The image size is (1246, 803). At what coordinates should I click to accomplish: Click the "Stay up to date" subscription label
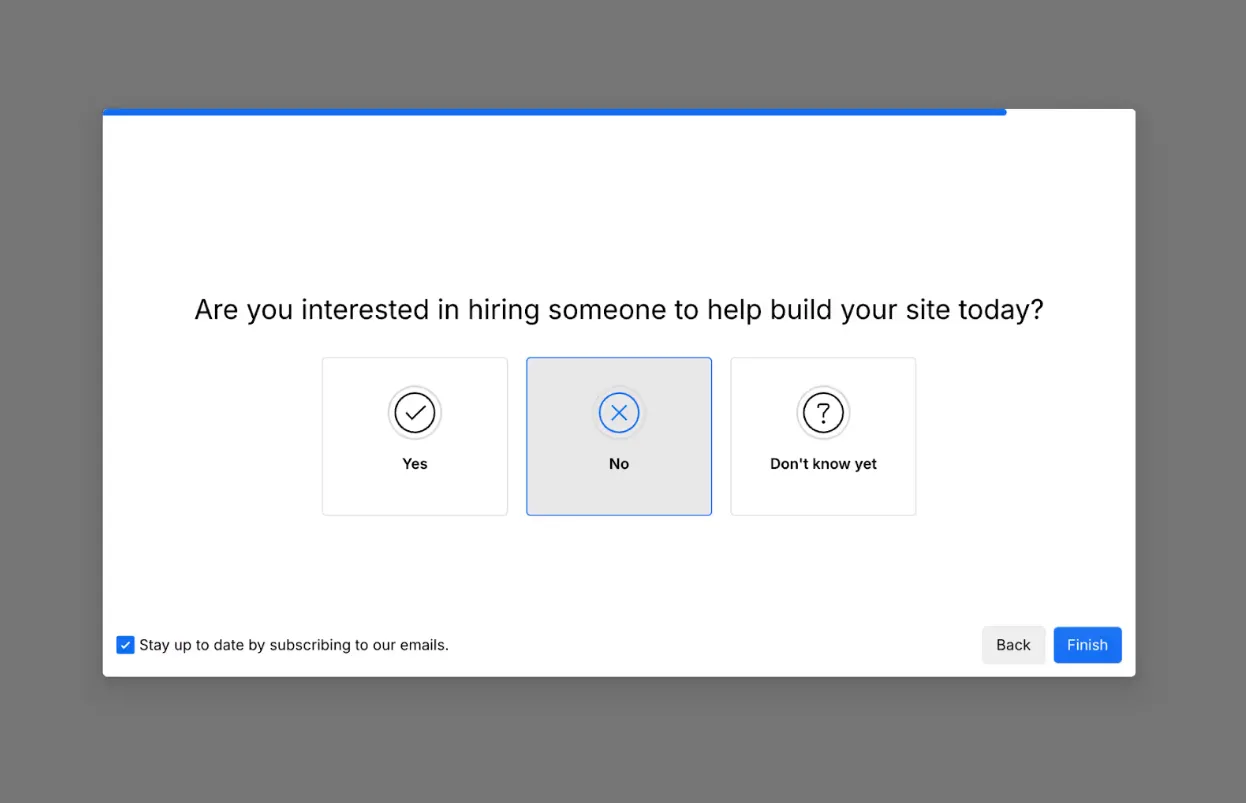pyautogui.click(x=294, y=645)
